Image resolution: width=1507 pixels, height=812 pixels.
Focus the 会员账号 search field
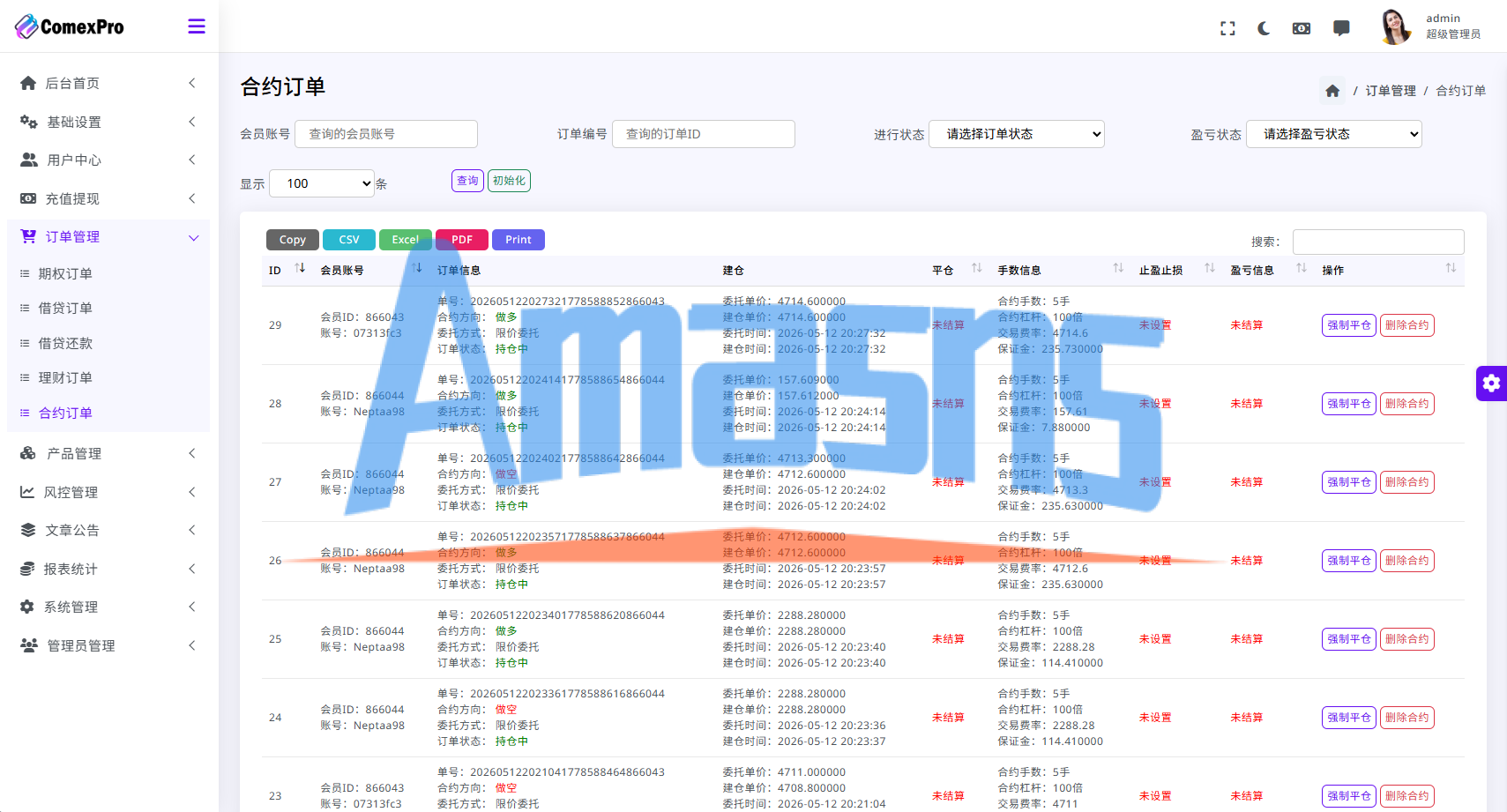[x=386, y=134]
